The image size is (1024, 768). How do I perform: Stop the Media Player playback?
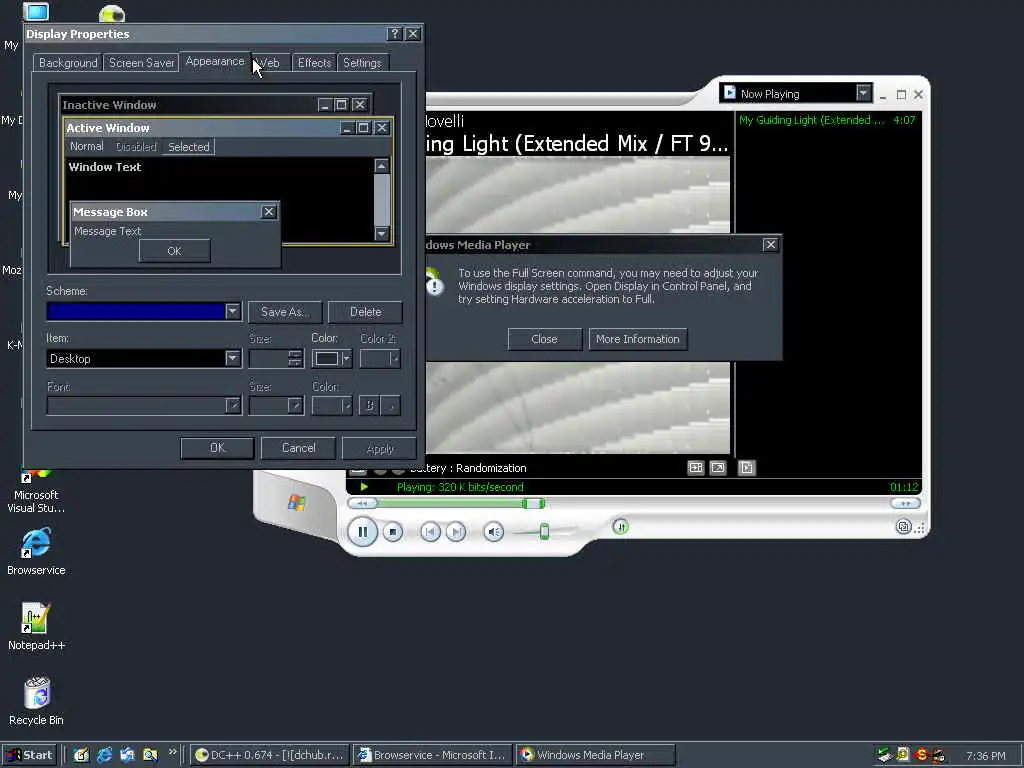(392, 532)
